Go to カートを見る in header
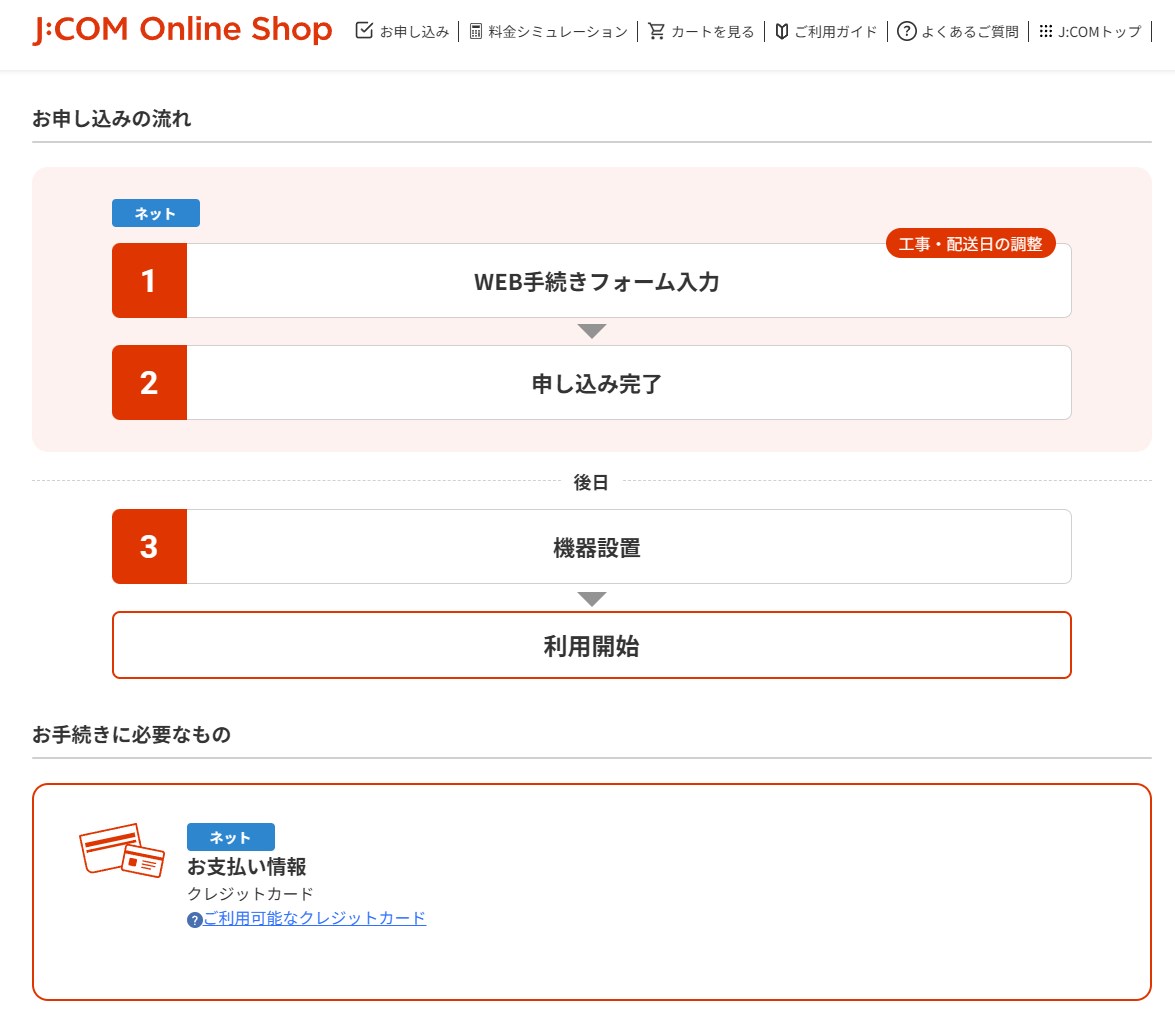This screenshot has height=1017, width=1175. (712, 32)
